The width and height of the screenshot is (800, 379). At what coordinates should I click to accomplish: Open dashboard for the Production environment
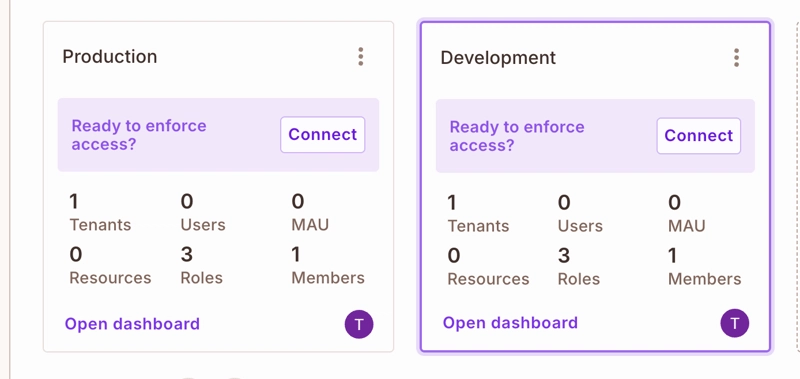point(132,324)
